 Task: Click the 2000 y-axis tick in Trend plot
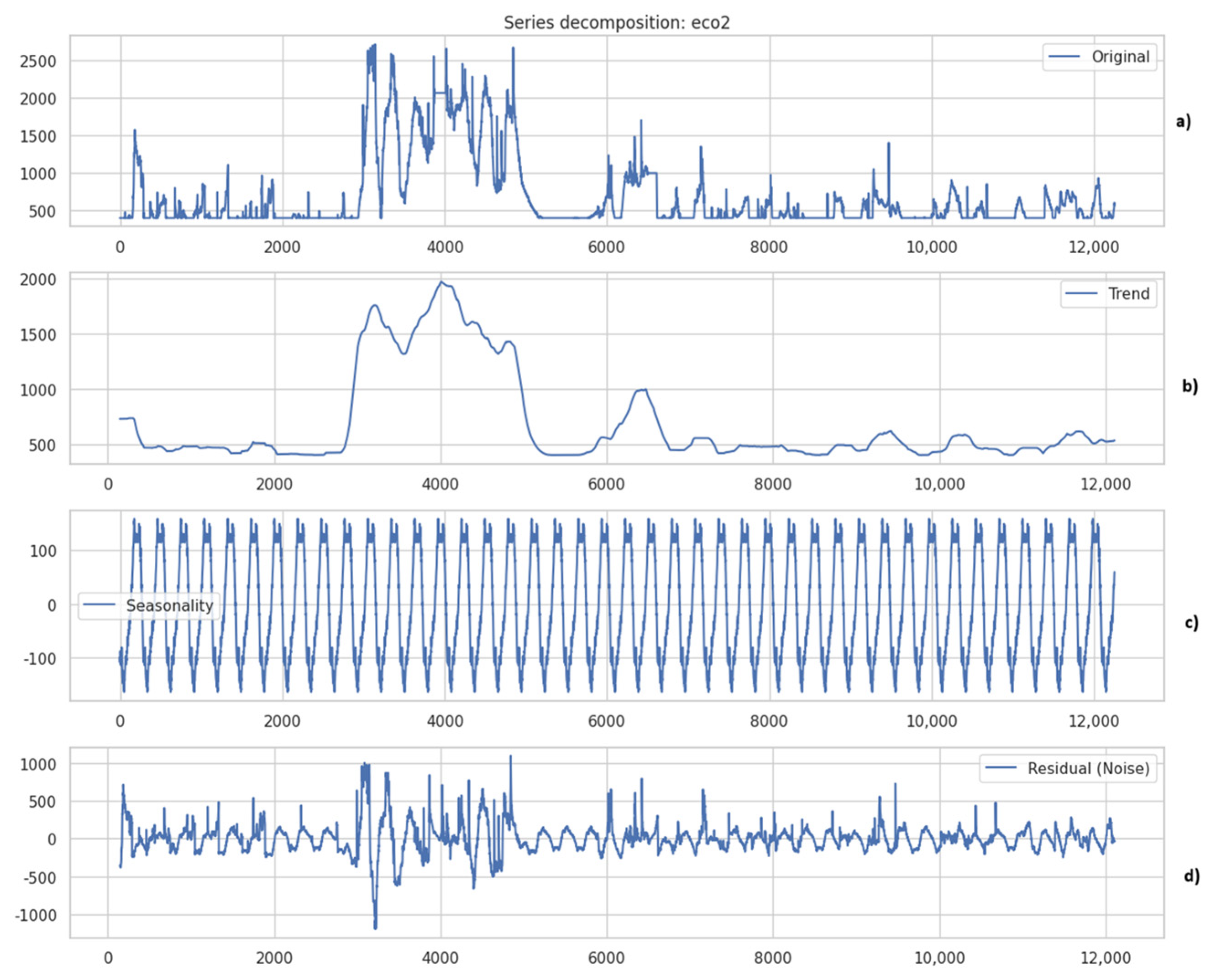click(38, 279)
